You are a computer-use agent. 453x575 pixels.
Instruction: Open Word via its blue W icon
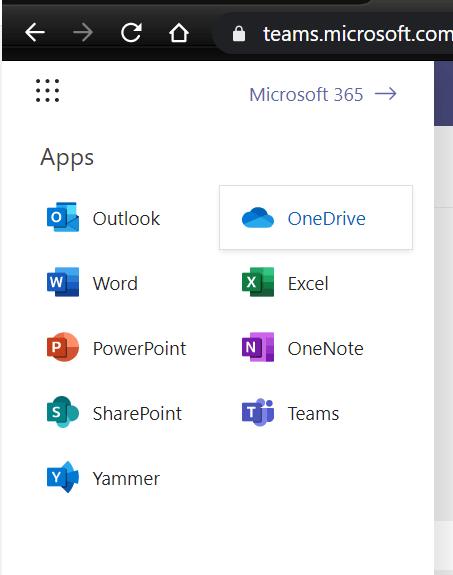(x=63, y=282)
